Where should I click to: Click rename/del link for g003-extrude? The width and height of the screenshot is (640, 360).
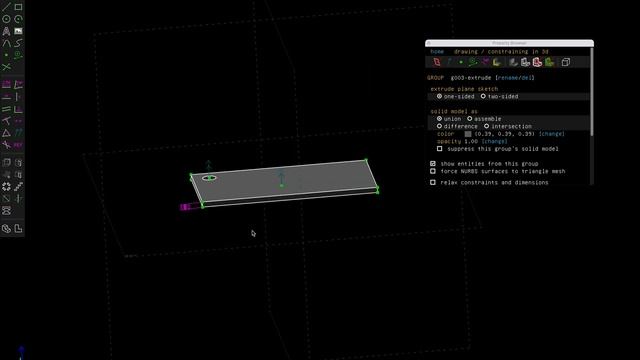click(x=515, y=78)
